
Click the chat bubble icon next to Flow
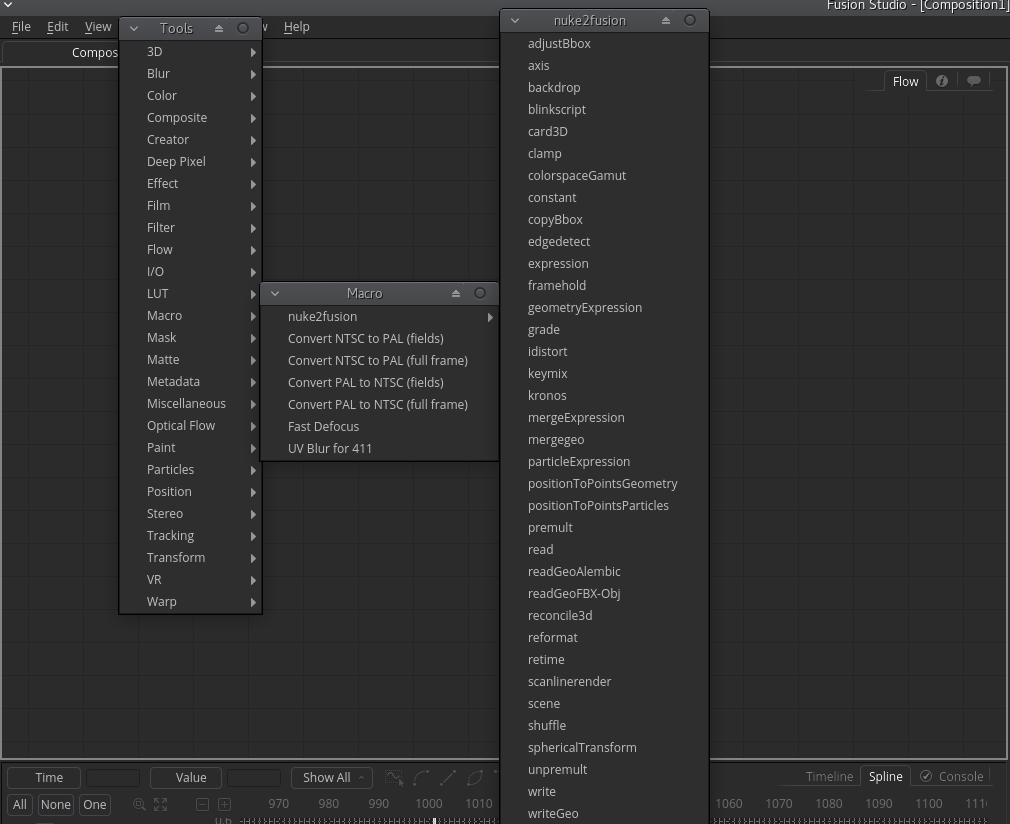974,81
